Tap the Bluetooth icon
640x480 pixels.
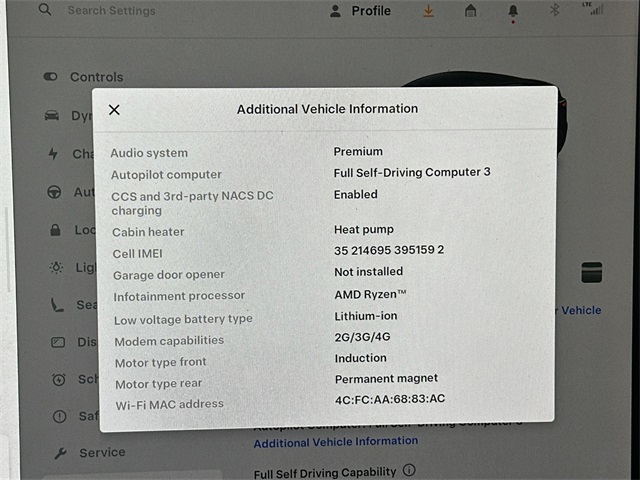pos(554,9)
